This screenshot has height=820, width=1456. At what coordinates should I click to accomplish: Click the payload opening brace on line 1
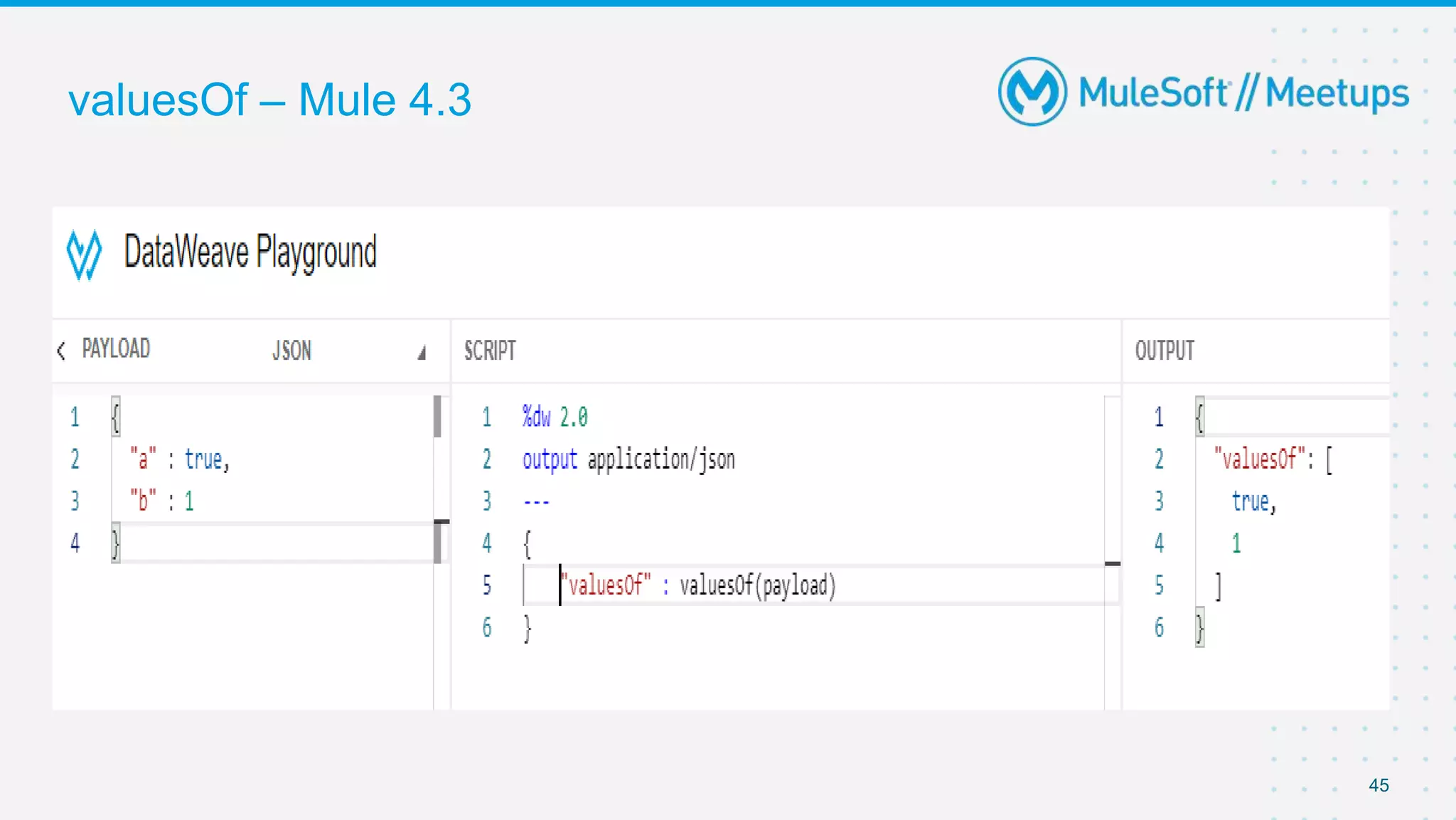pyautogui.click(x=116, y=417)
